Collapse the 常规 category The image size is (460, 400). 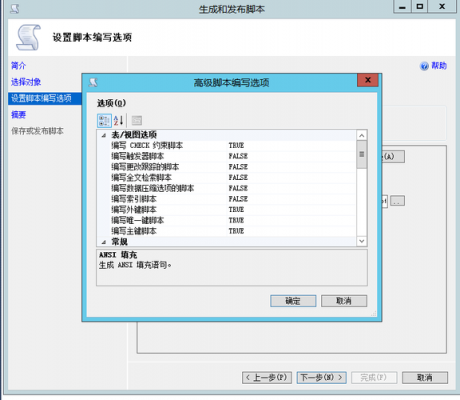point(104,242)
